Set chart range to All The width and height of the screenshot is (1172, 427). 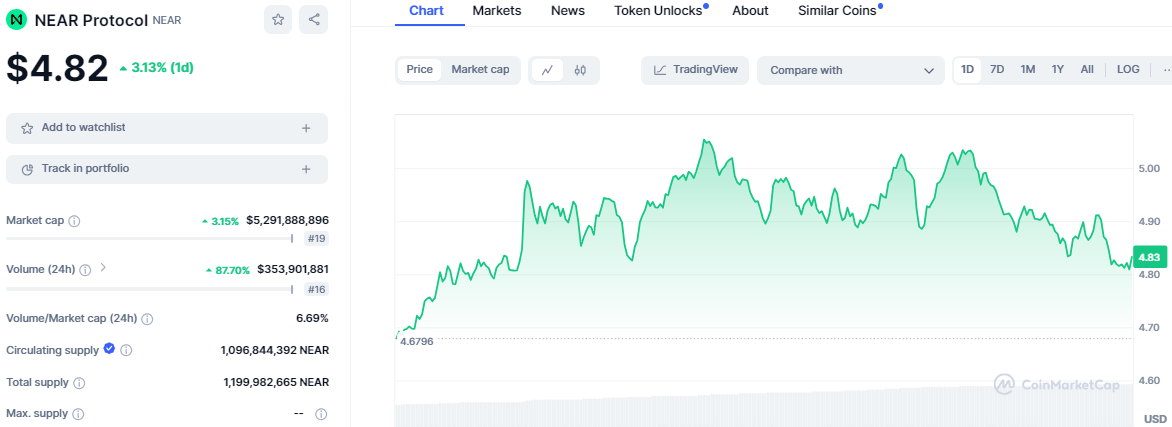point(1087,70)
